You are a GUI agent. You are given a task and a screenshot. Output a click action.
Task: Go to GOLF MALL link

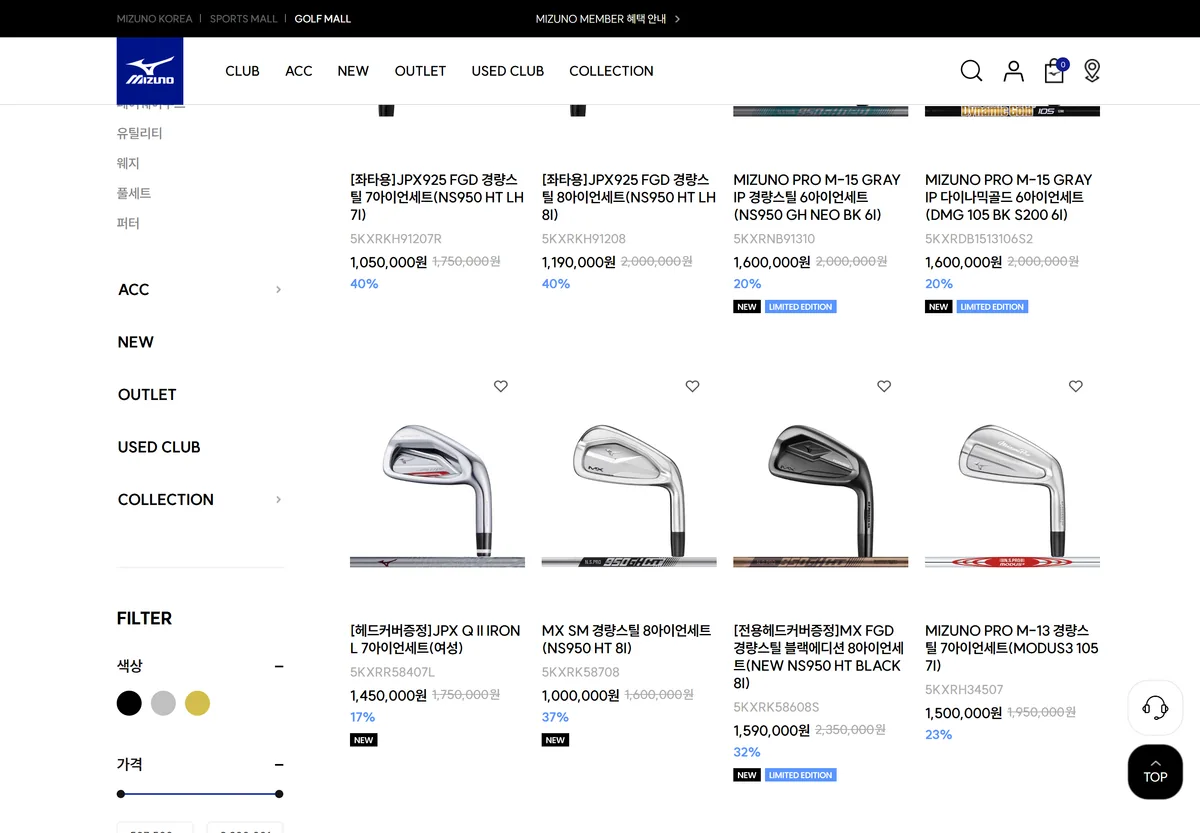[323, 19]
